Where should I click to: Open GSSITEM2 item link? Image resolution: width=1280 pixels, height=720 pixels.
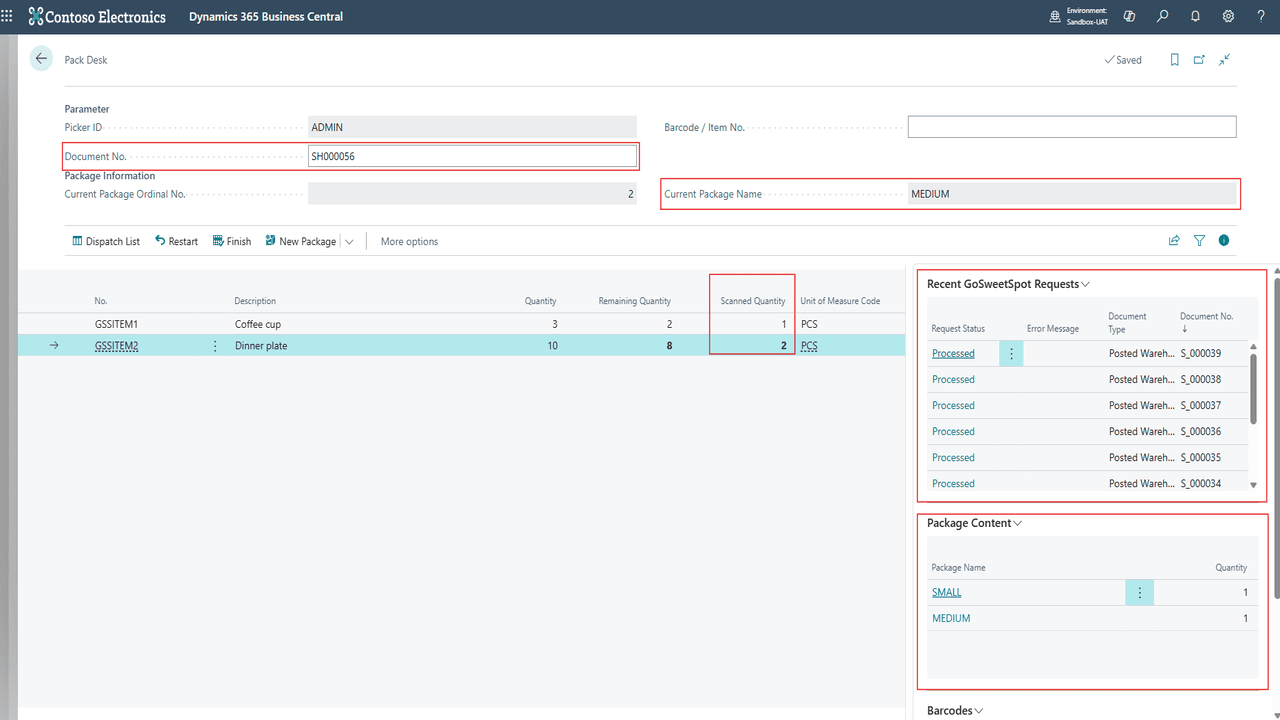tap(116, 346)
